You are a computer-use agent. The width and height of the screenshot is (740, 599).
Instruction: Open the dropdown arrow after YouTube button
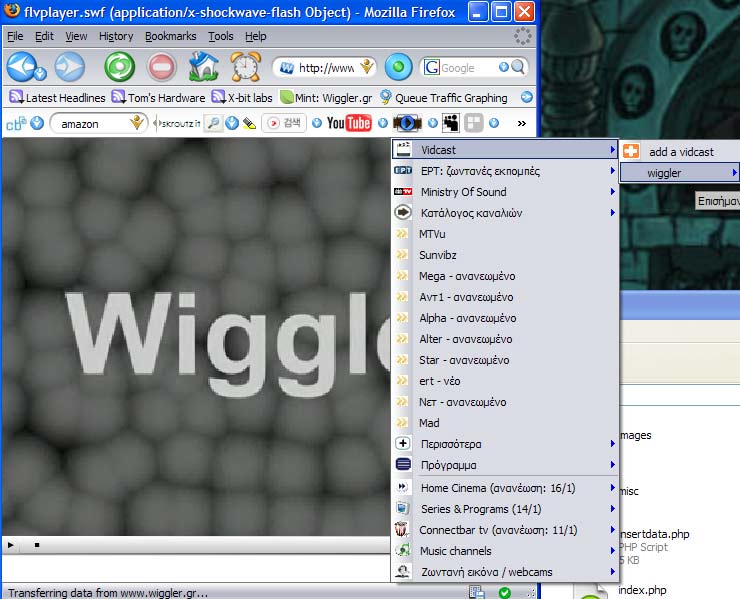383,123
